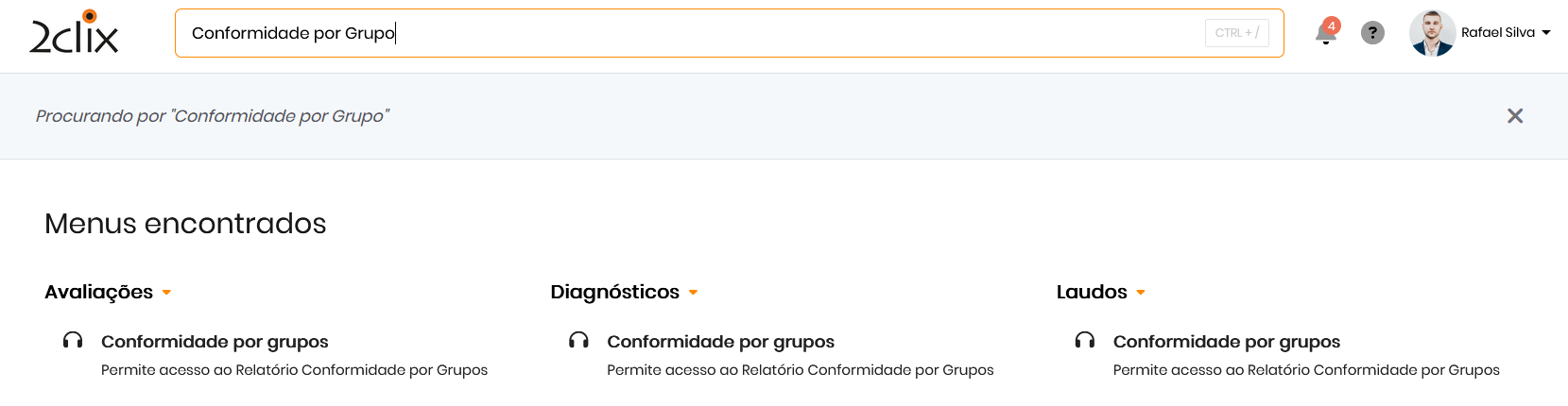Collapse the Laudos section arrow
This screenshot has width=1568, height=406.
click(x=1141, y=293)
